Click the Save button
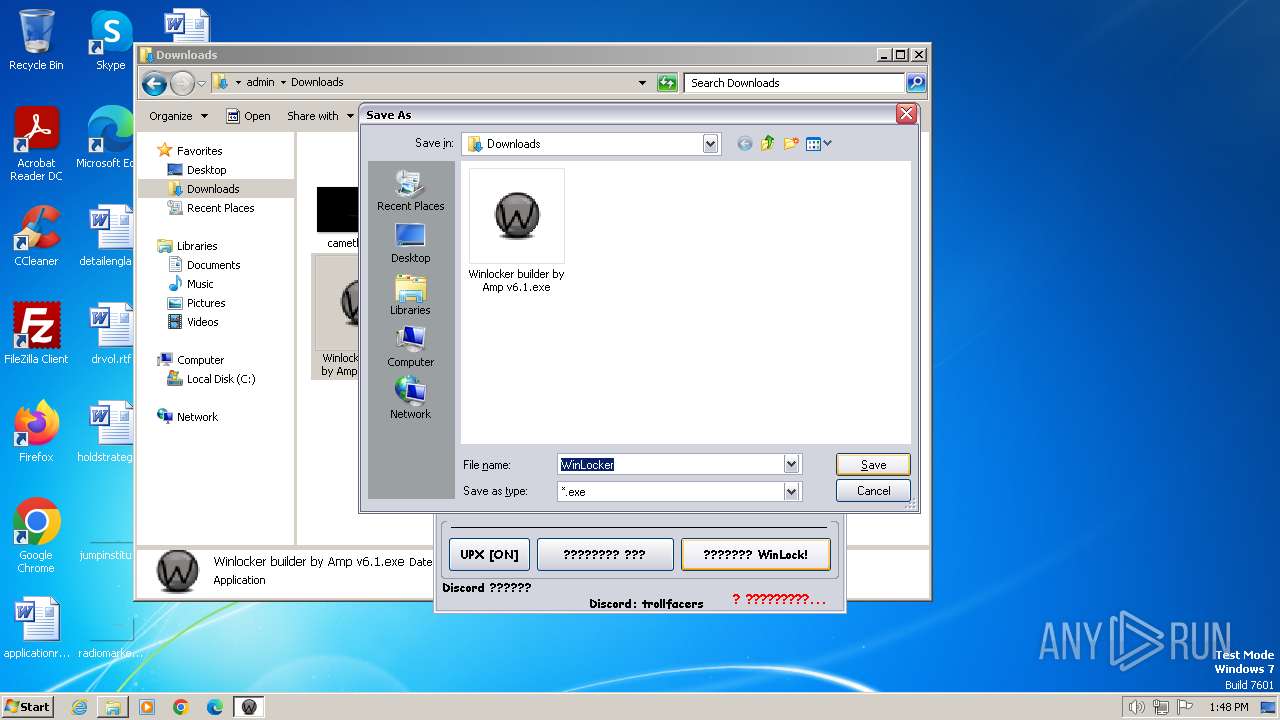Screen dimensions: 1280x720 point(873,464)
